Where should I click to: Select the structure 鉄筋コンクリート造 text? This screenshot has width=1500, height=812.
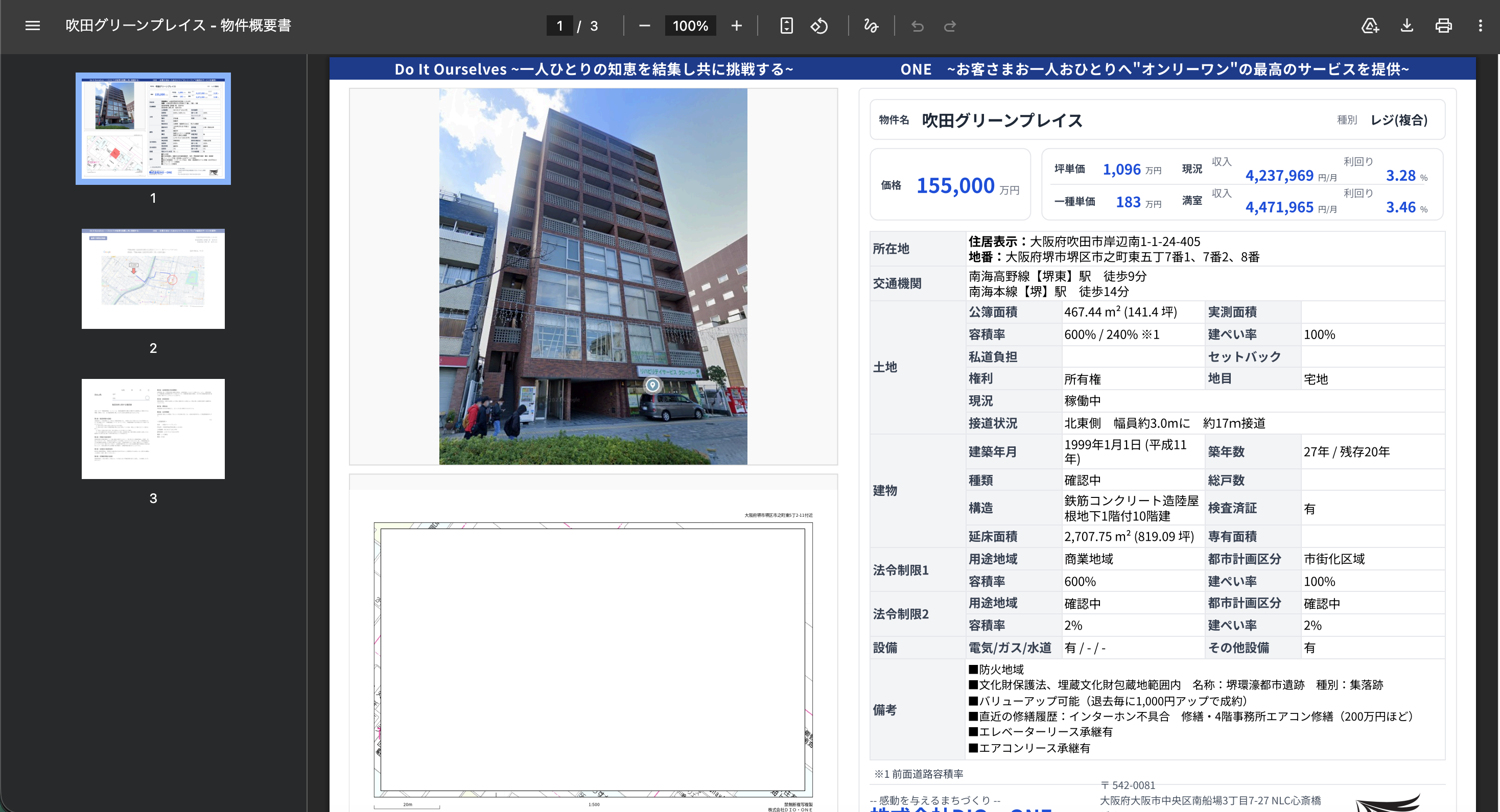[1132, 508]
